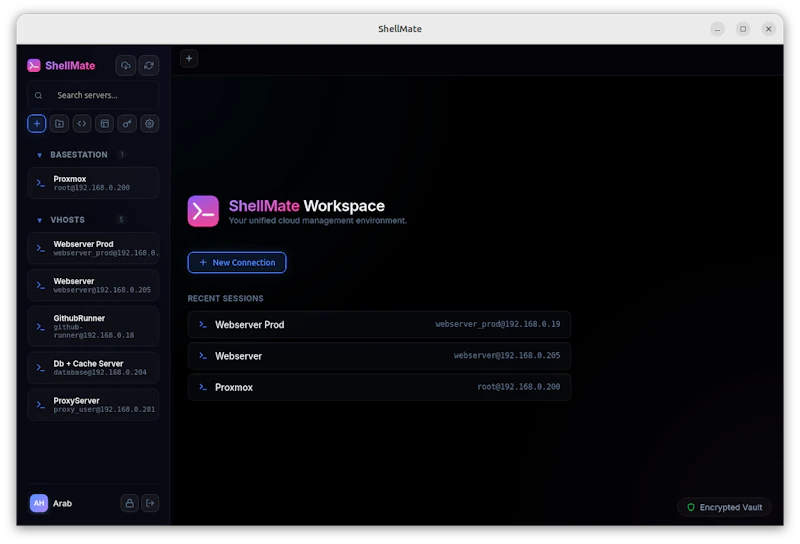Open the SSH key manager icon
This screenshot has height=544, width=800.
pos(127,123)
